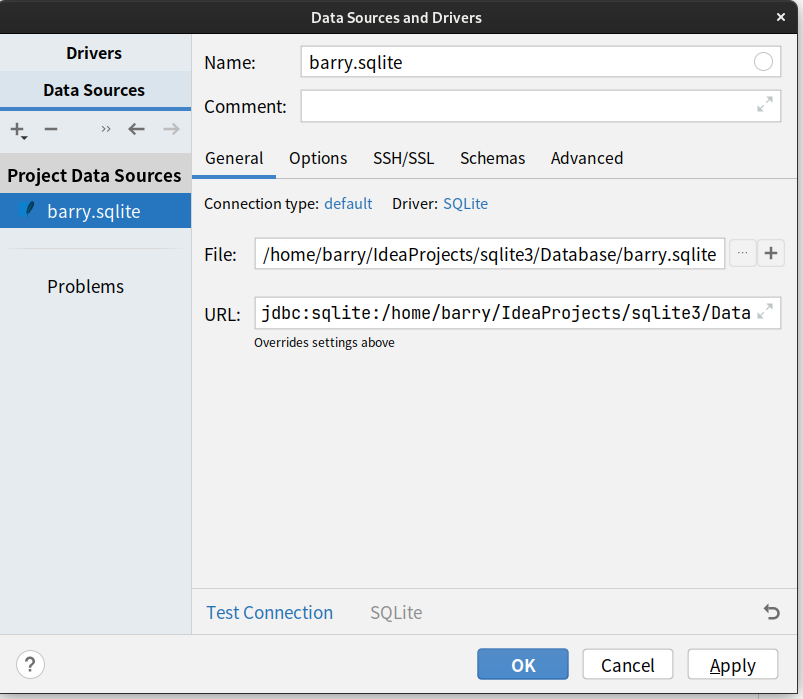Switch to the Options tab

tap(318, 158)
